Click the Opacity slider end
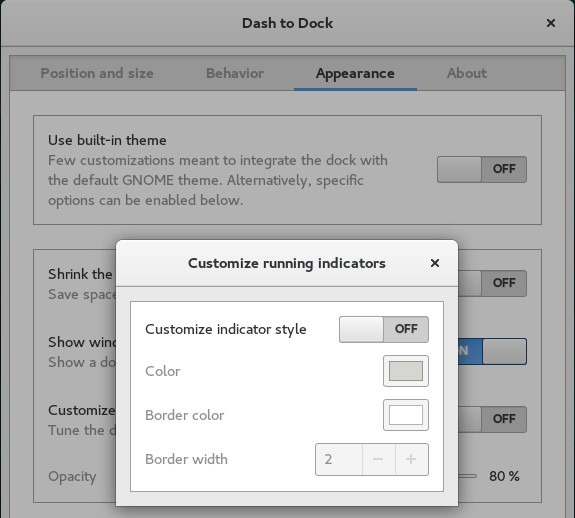The height and width of the screenshot is (518, 575). tap(468, 476)
